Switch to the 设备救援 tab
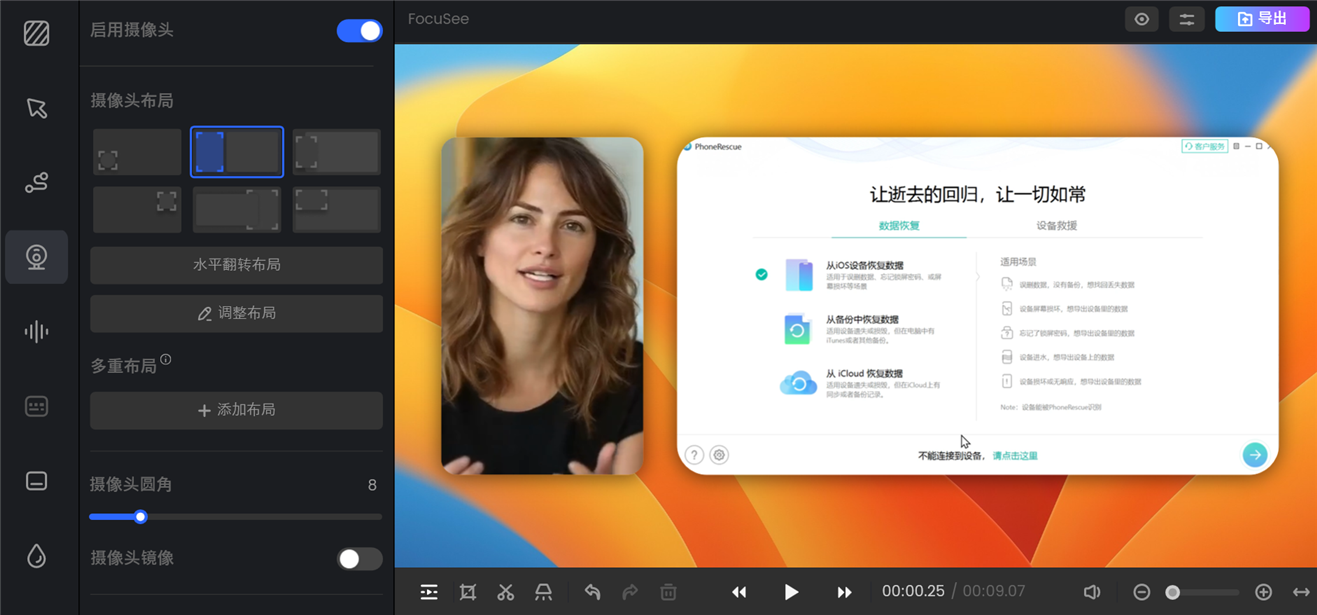The image size is (1317, 615). click(1057, 226)
